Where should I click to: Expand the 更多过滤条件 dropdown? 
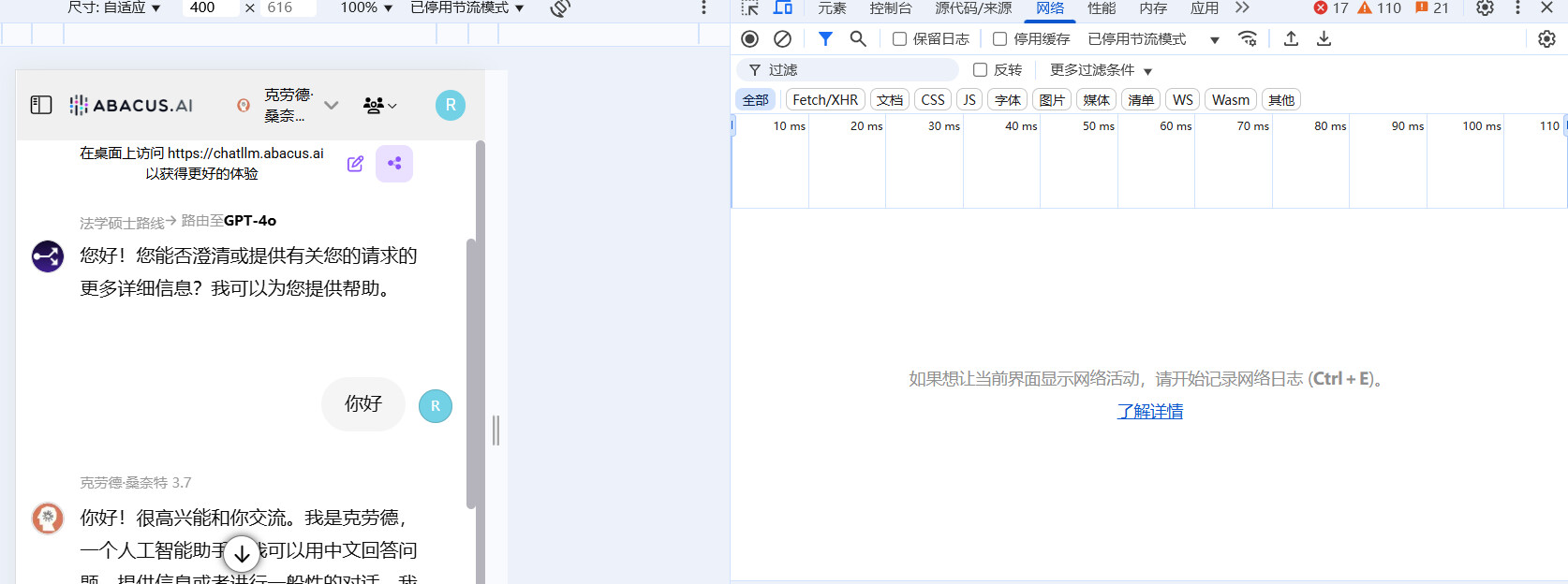[1101, 70]
